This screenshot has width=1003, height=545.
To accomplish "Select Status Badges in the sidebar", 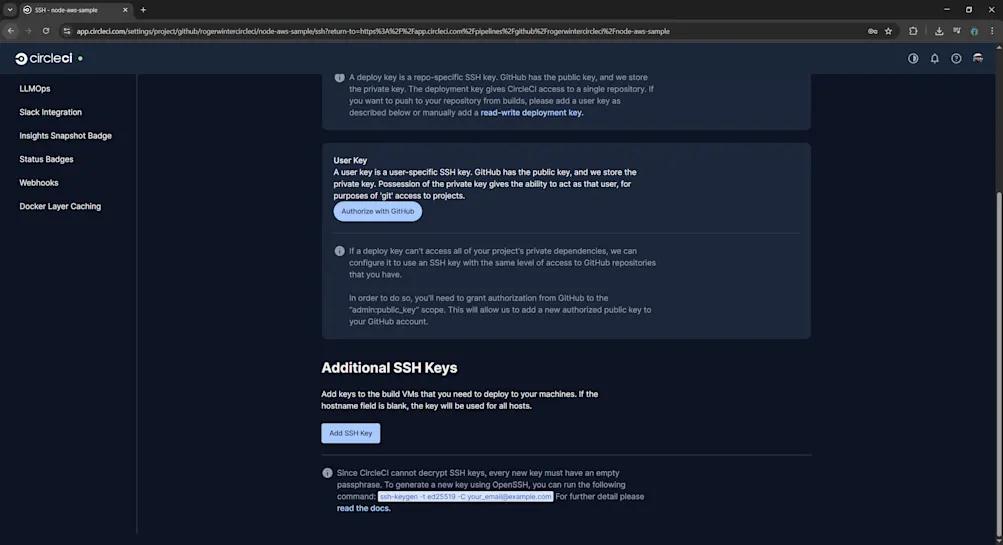I will click(x=46, y=159).
